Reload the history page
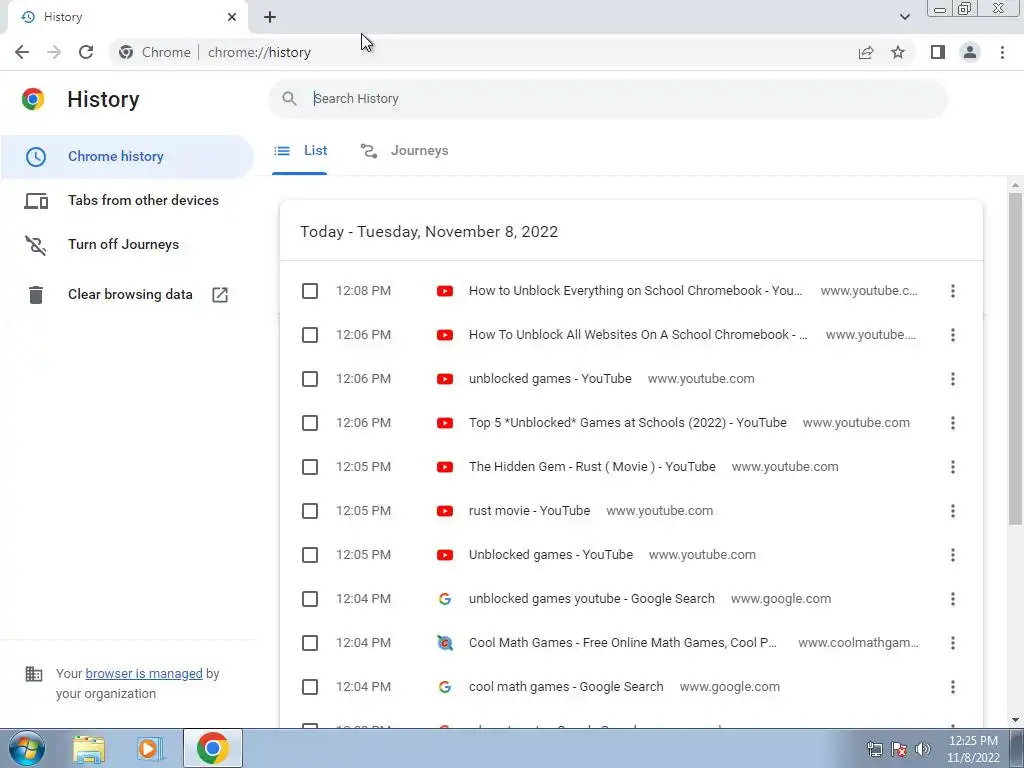 86,52
